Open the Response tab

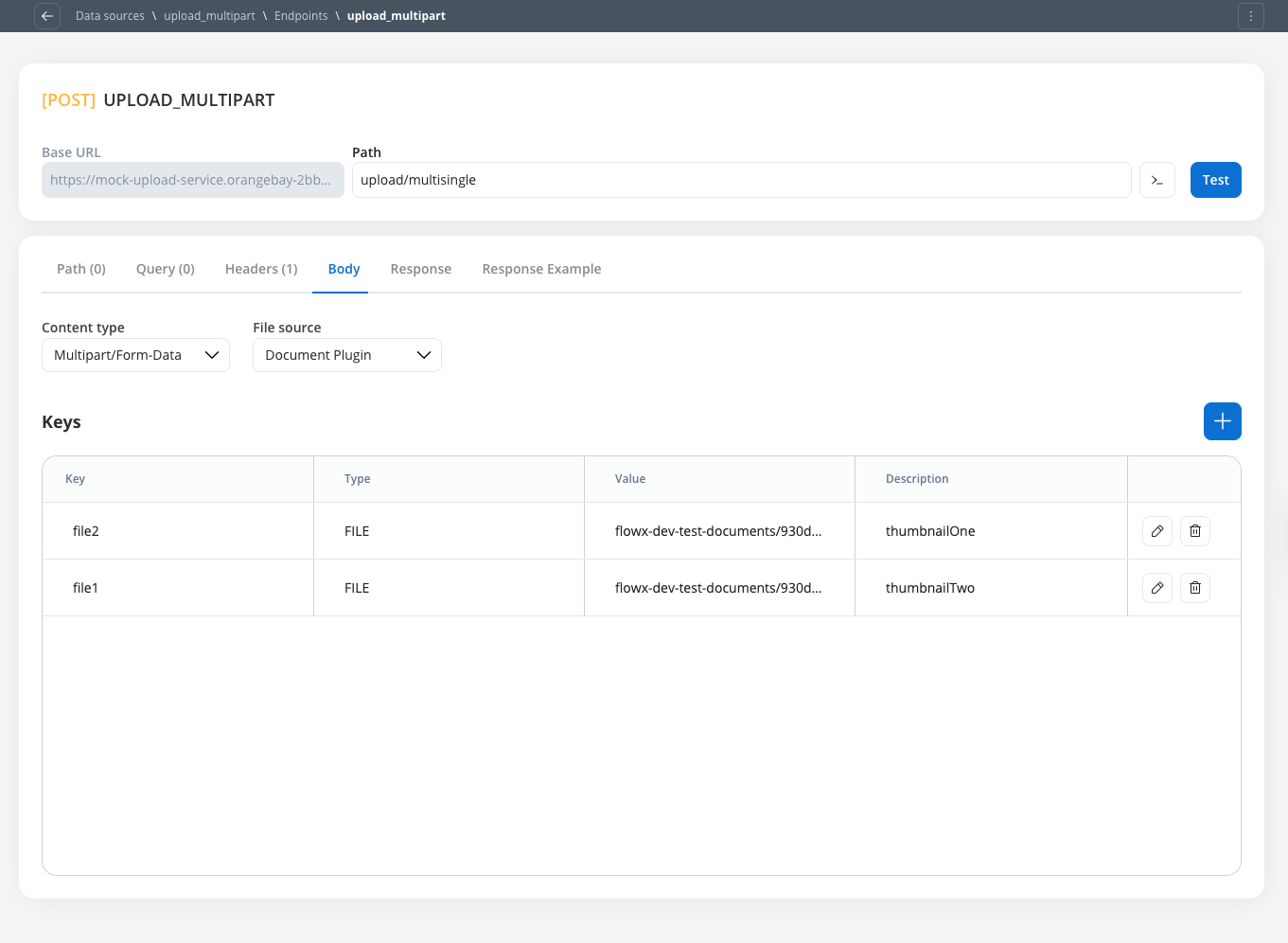click(x=420, y=269)
